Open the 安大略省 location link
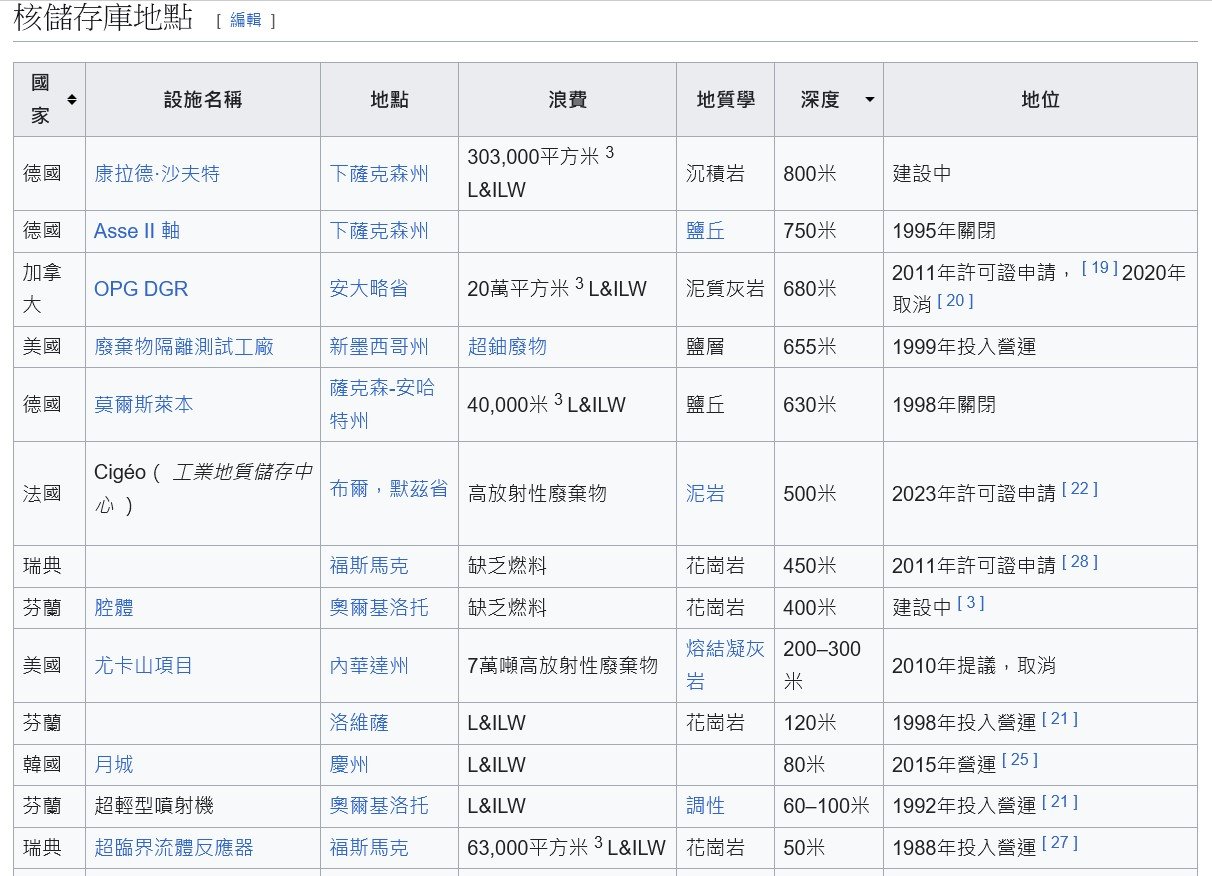 click(369, 289)
